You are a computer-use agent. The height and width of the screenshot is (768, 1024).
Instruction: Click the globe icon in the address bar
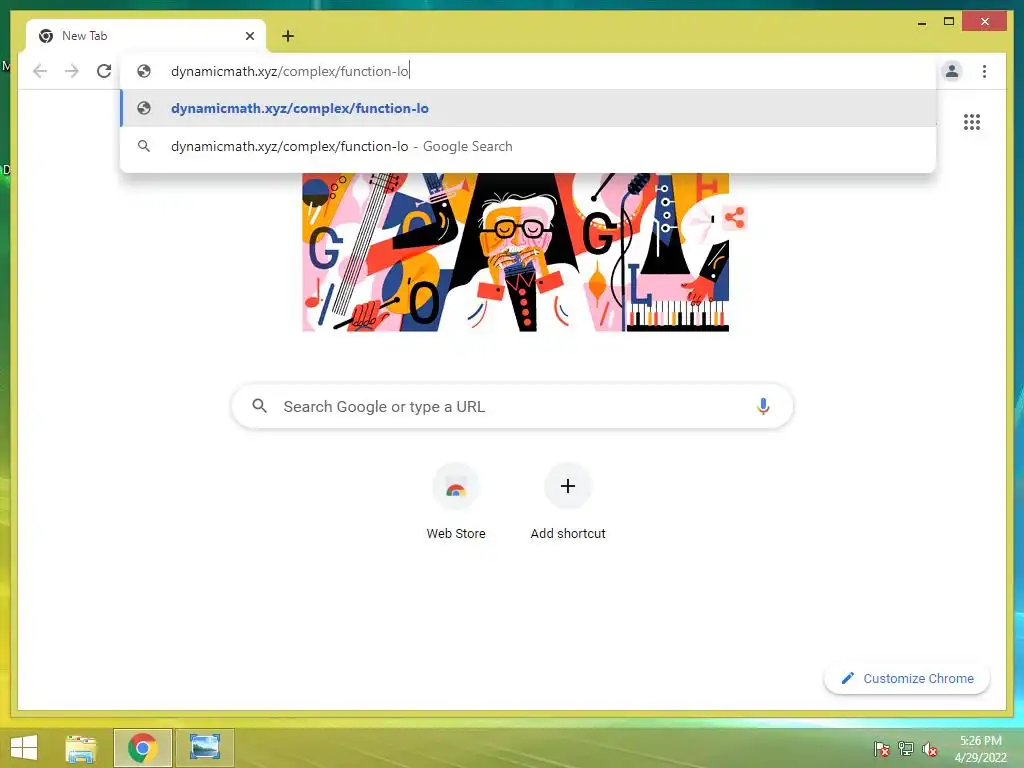point(144,71)
